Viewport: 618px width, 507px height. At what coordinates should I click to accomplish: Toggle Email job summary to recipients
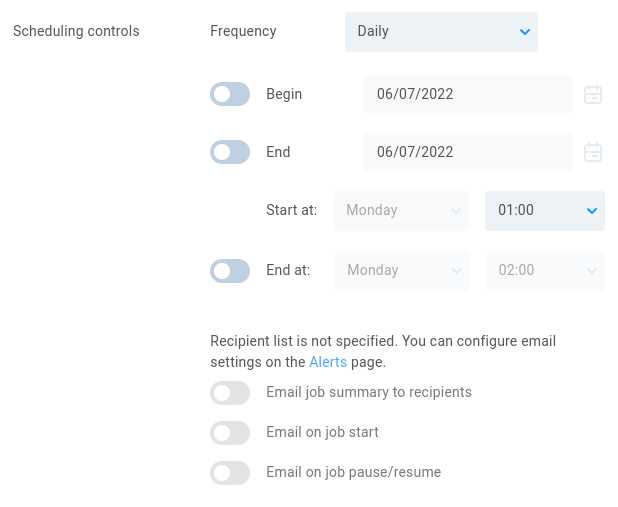[230, 393]
